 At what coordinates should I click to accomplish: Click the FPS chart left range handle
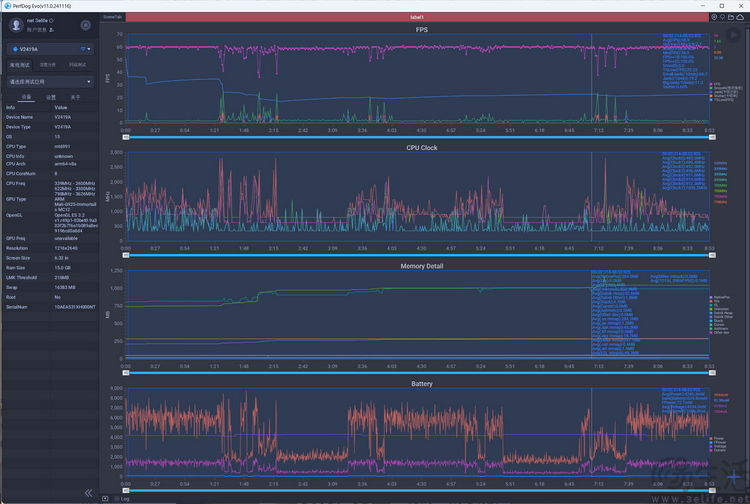(126, 137)
